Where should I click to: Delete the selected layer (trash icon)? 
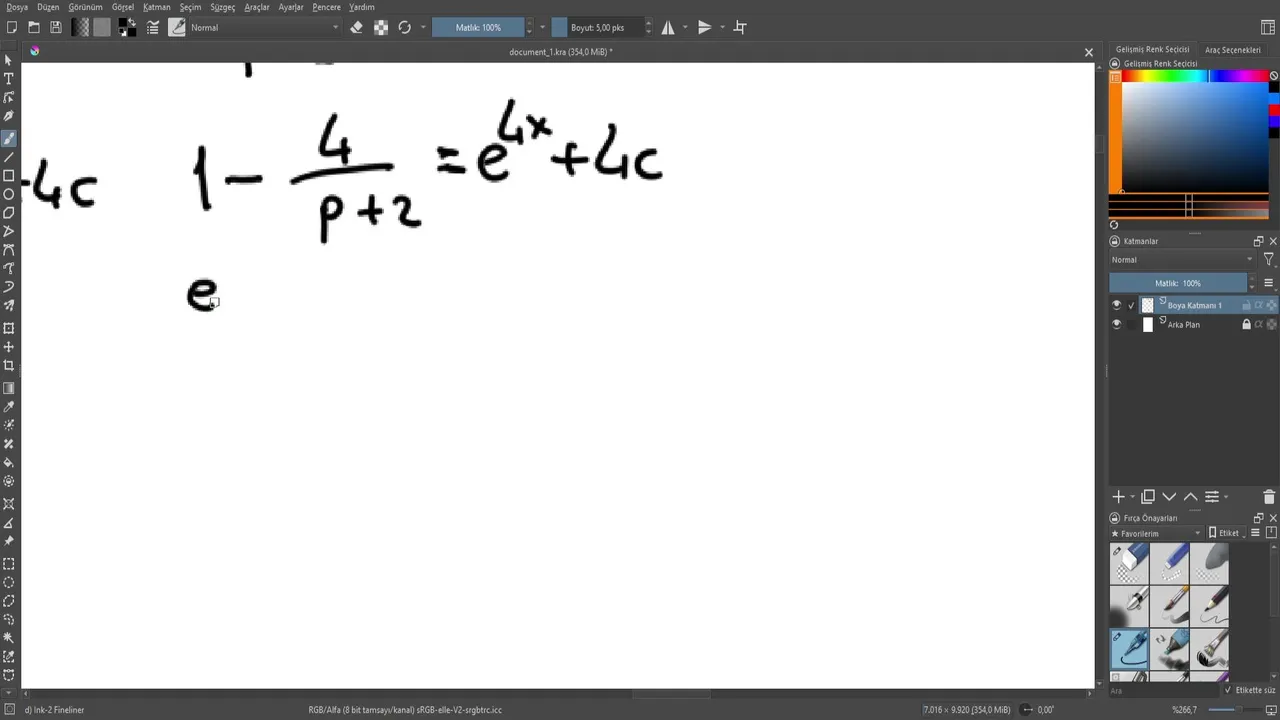point(1269,497)
